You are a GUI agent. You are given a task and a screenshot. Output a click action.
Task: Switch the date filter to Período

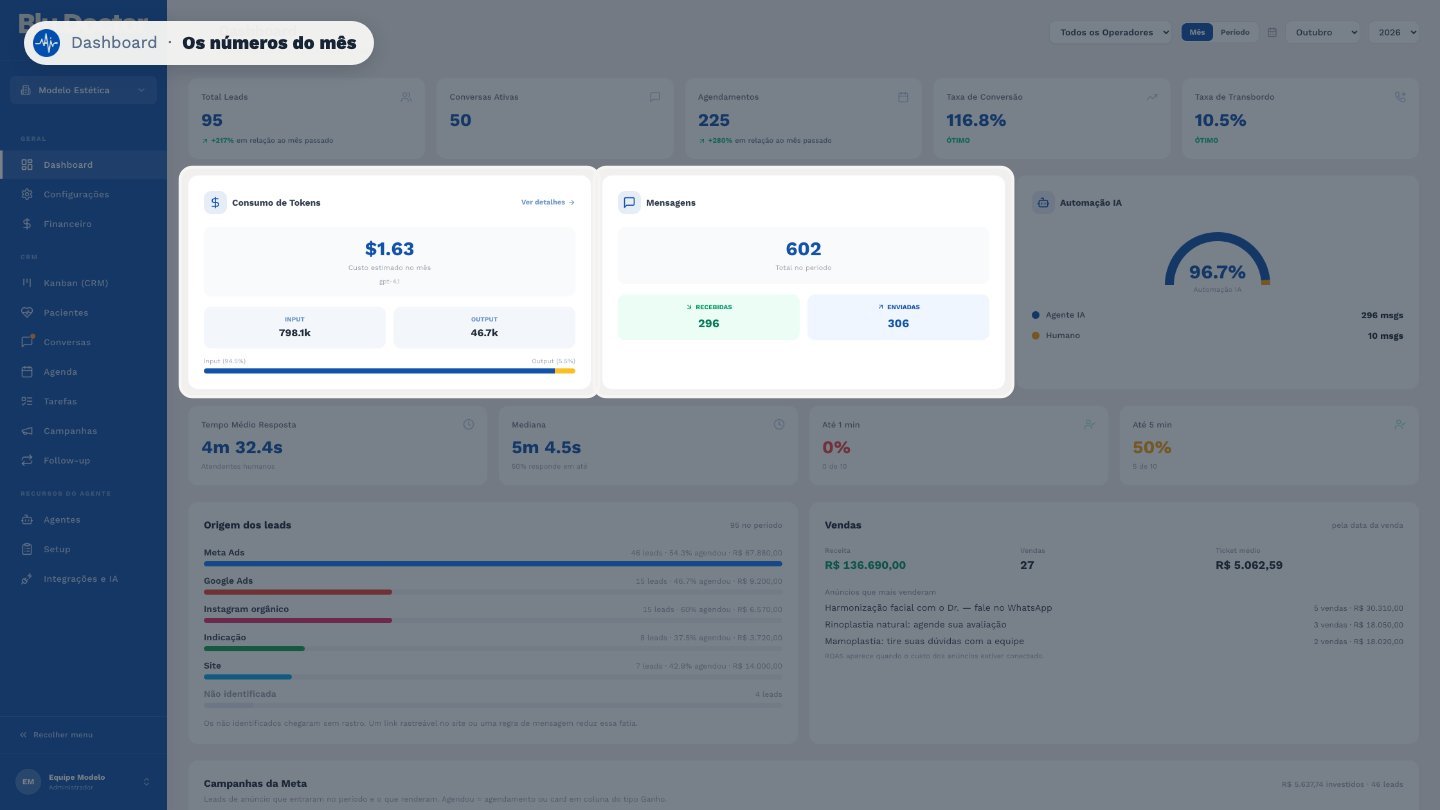[1235, 32]
